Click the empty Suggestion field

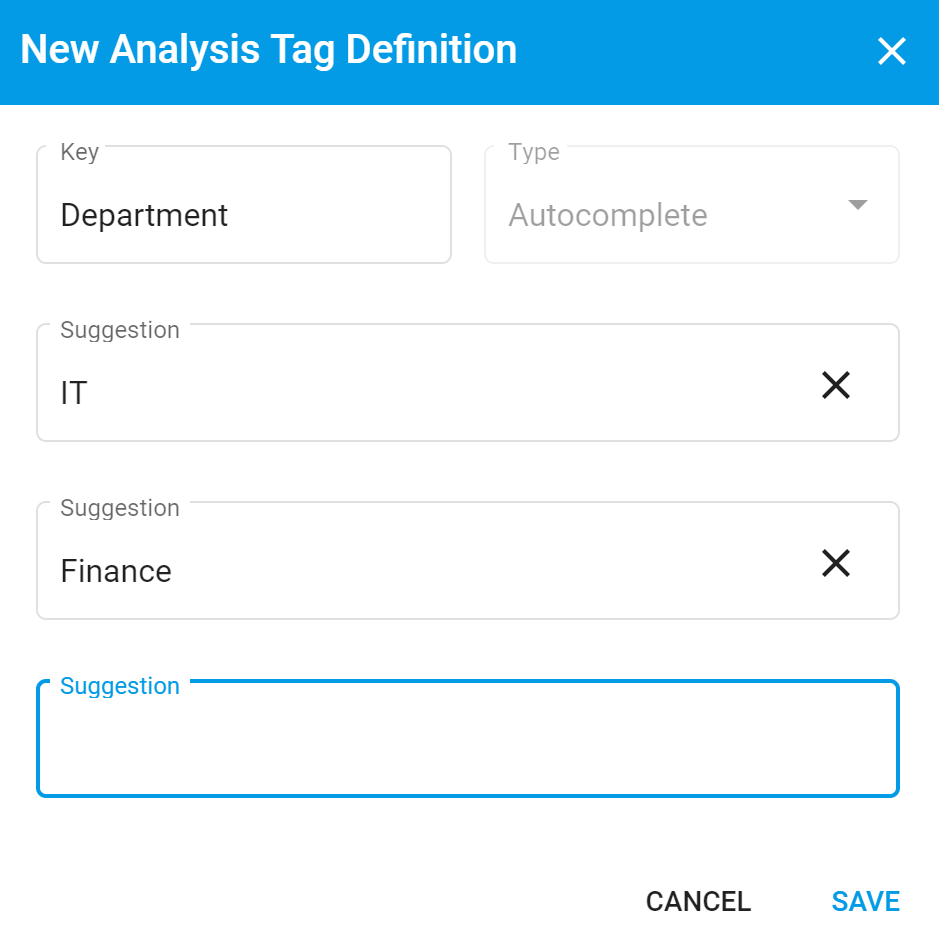[468, 738]
